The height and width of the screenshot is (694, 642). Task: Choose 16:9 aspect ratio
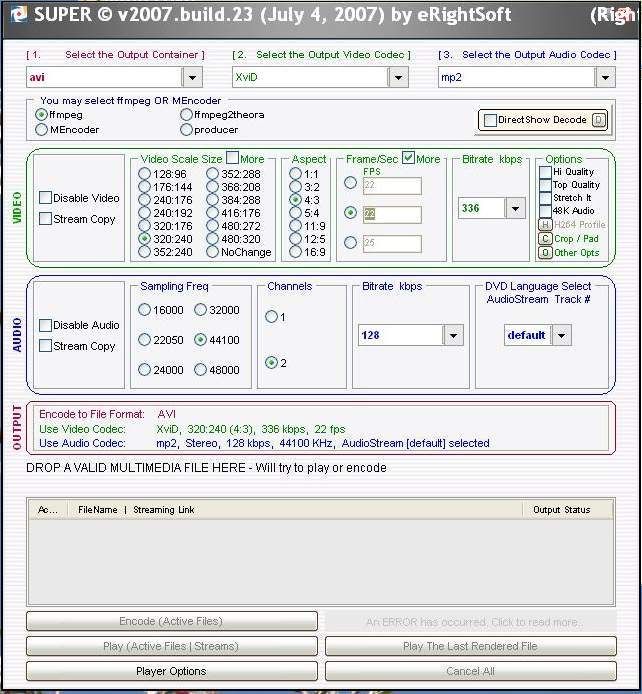point(295,252)
